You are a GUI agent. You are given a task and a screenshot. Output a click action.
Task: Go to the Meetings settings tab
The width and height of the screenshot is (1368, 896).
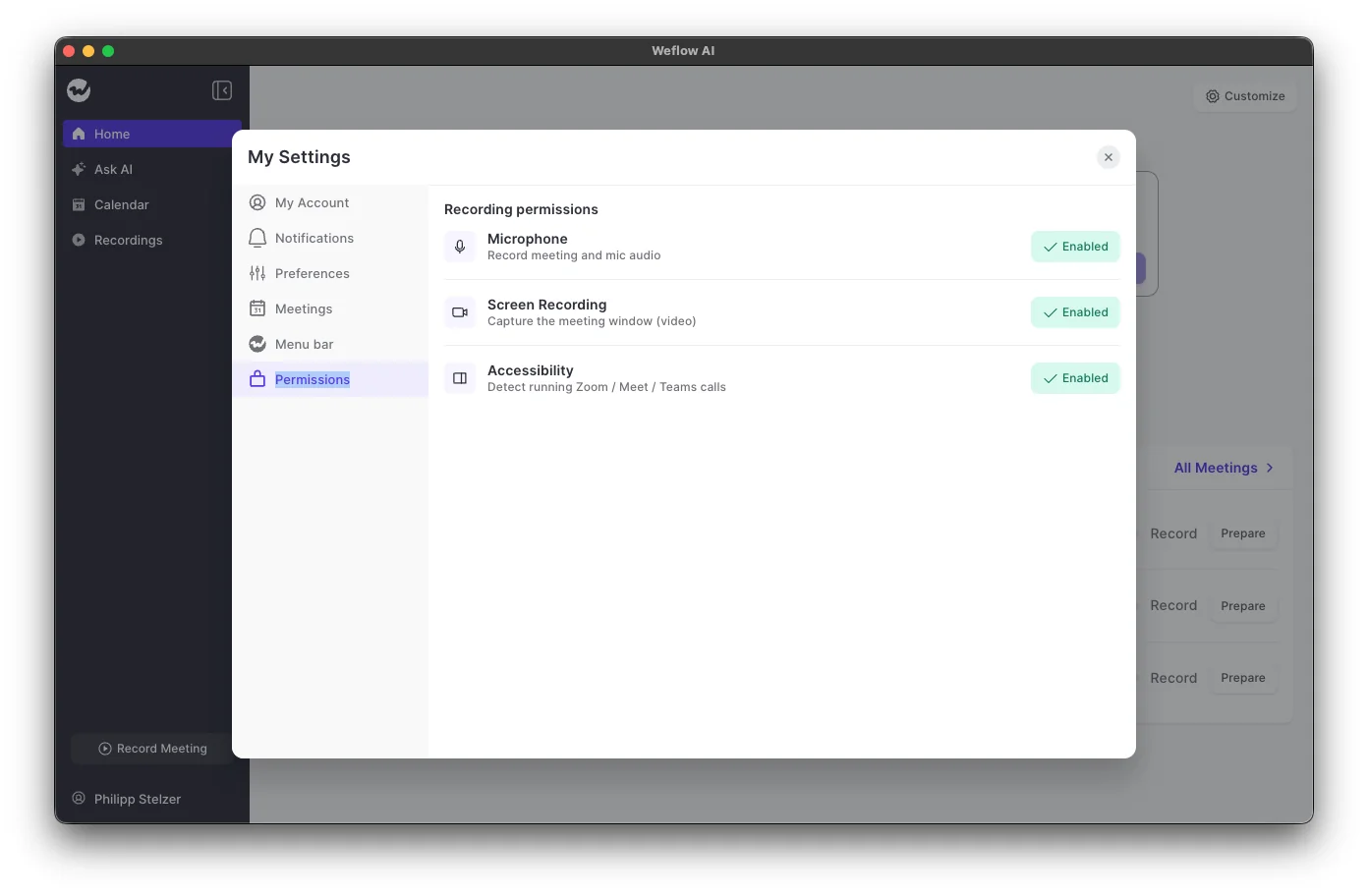pos(330,308)
